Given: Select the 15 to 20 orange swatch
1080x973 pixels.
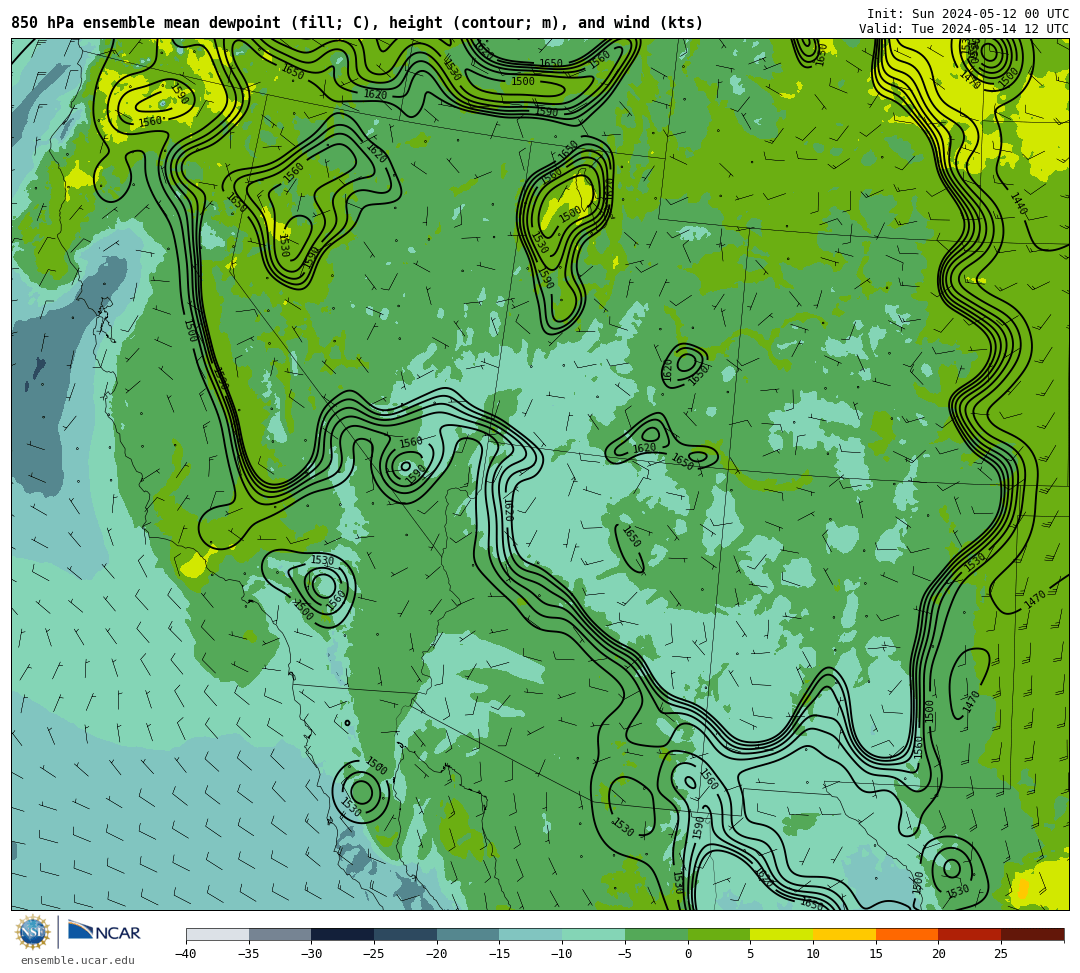Looking at the screenshot, I should tap(907, 934).
